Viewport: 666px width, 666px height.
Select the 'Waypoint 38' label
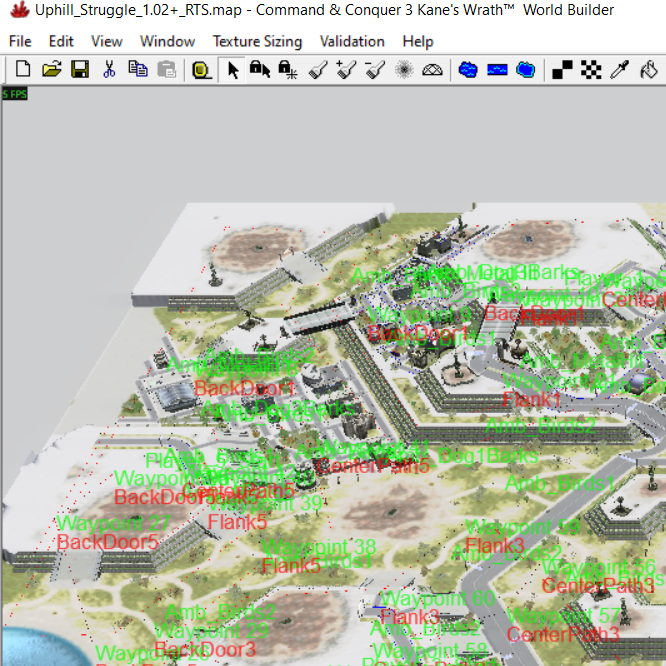click(x=319, y=547)
